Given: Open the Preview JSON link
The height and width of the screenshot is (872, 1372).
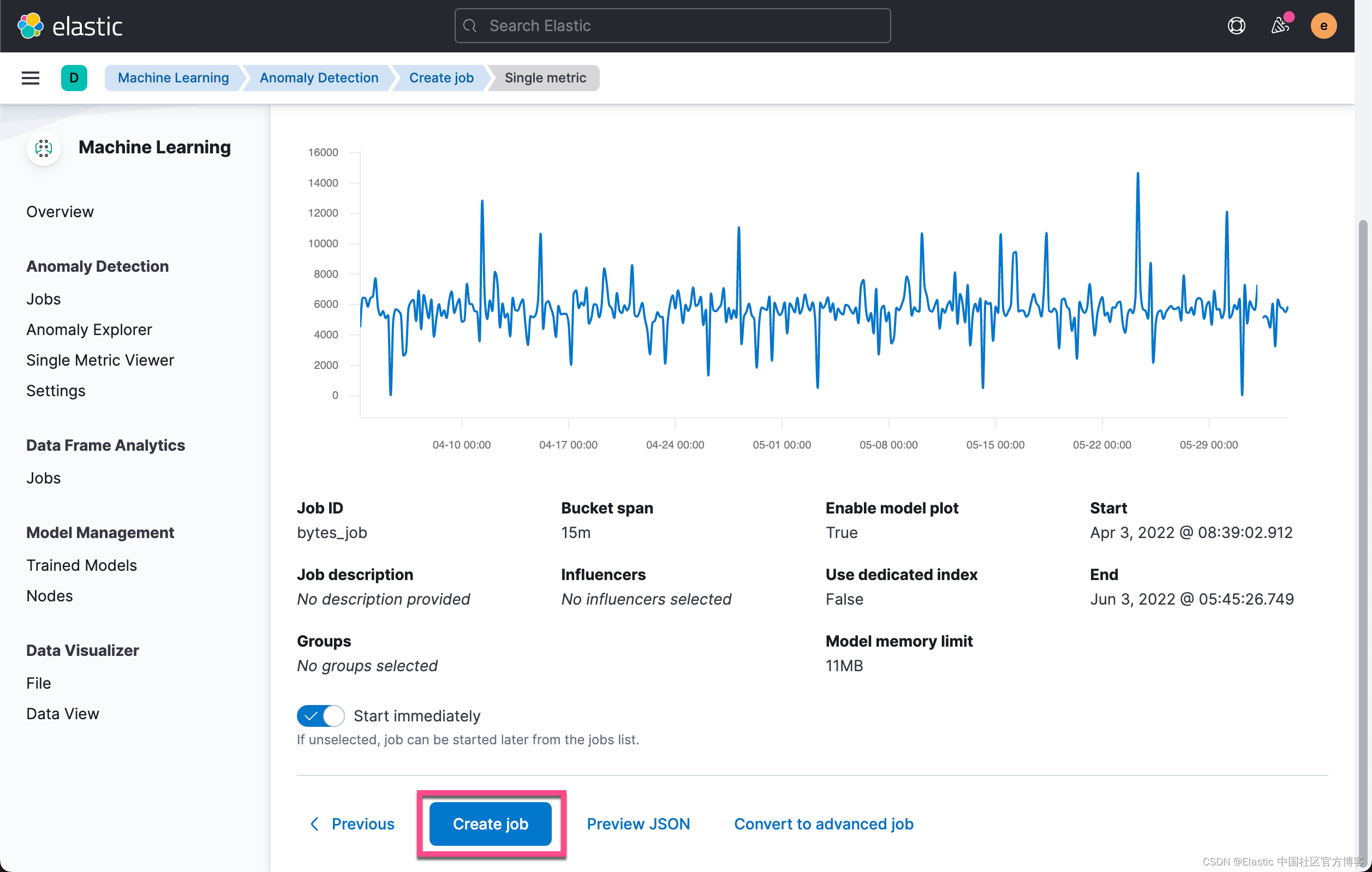Looking at the screenshot, I should coord(638,823).
